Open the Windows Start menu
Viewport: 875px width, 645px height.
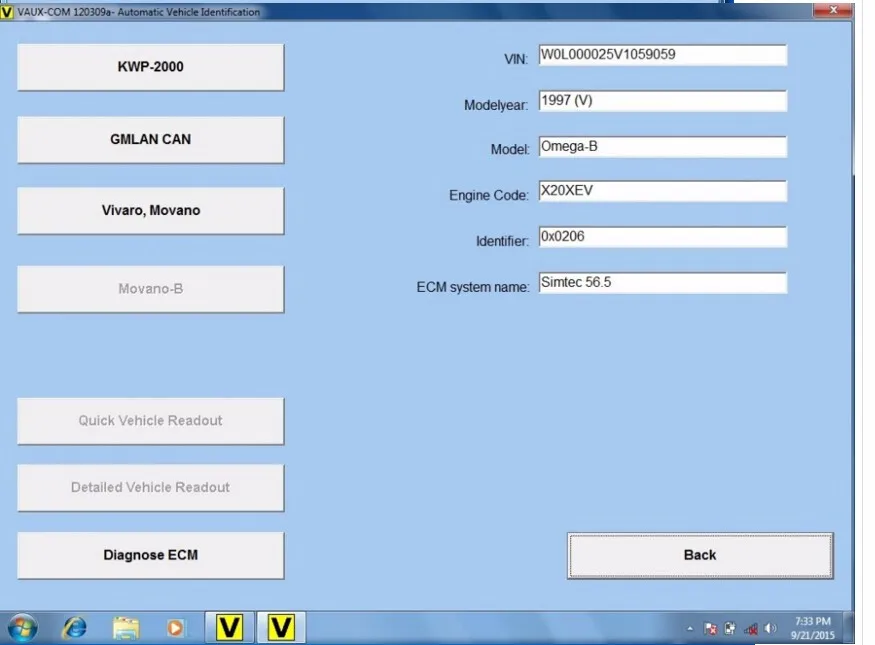tap(22, 628)
